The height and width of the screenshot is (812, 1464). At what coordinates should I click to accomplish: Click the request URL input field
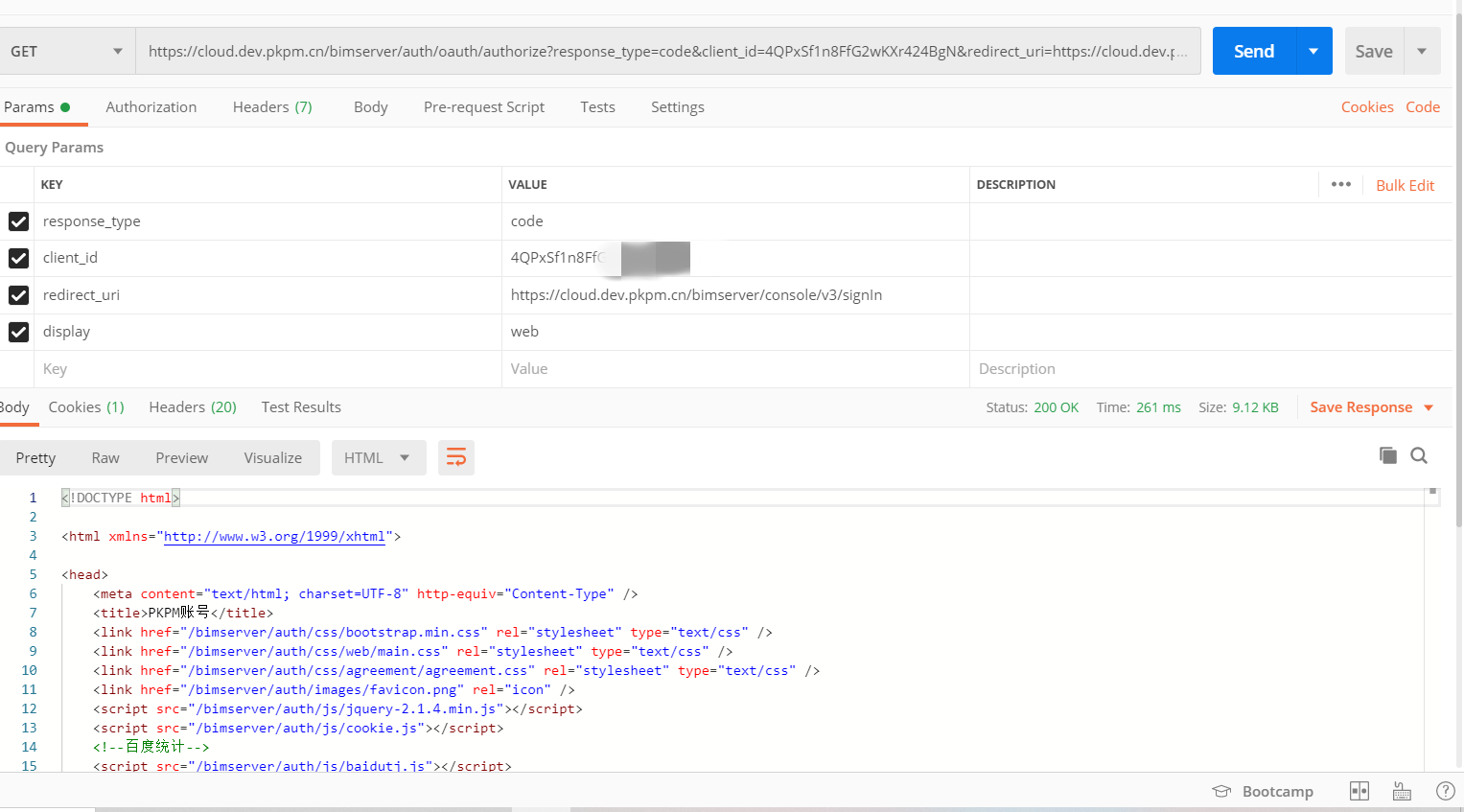tap(671, 50)
